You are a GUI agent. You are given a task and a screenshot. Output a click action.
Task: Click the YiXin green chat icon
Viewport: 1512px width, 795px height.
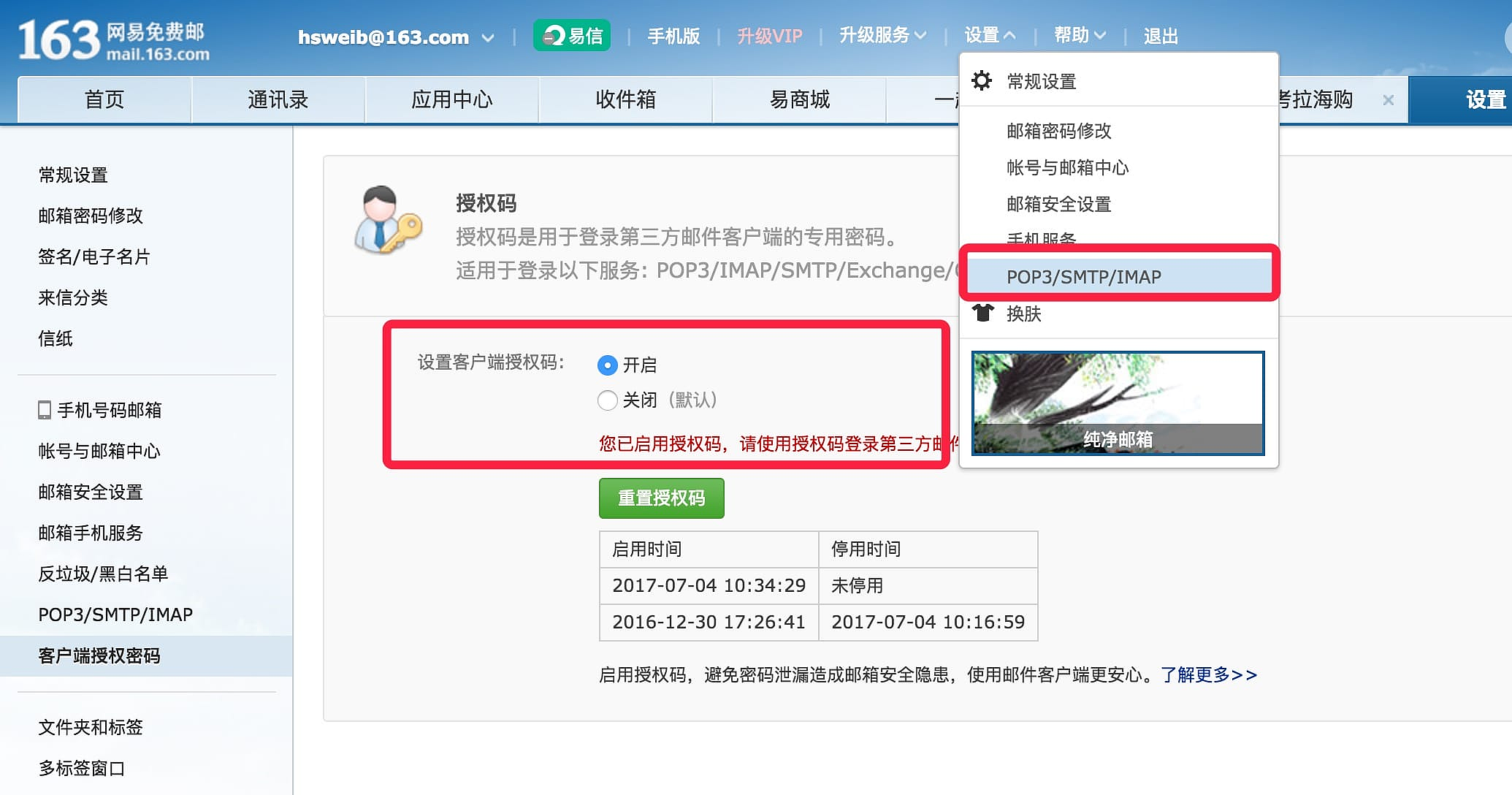pos(555,36)
